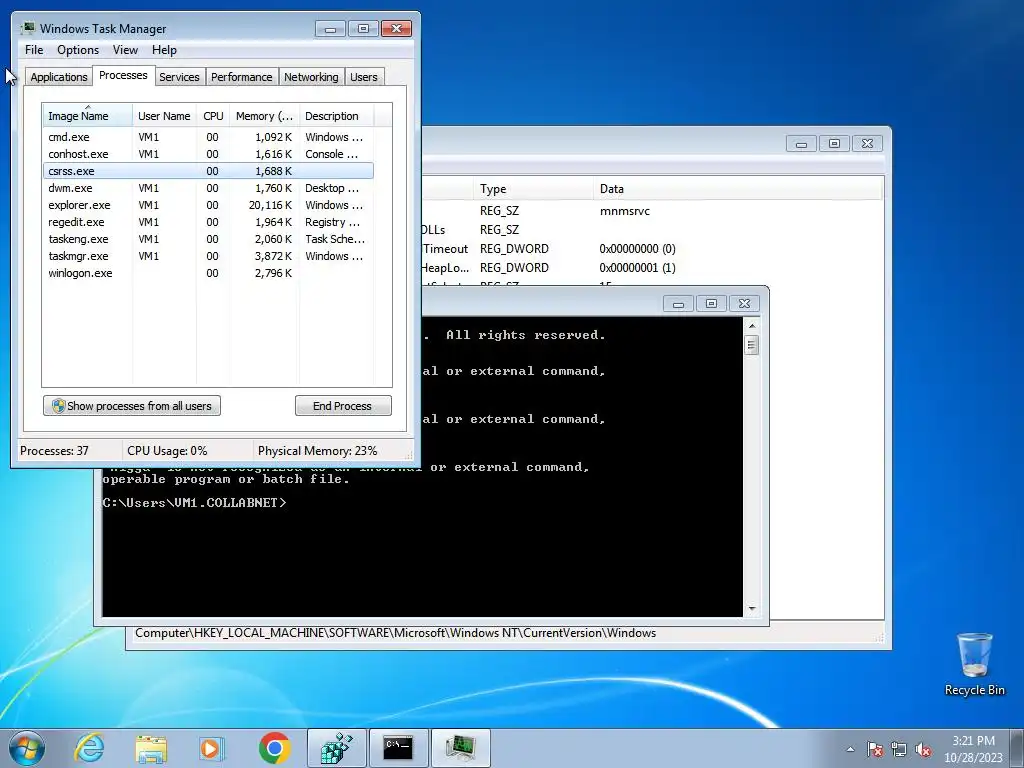Sort processes by CPU column
The width and height of the screenshot is (1024, 768).
[214, 116]
